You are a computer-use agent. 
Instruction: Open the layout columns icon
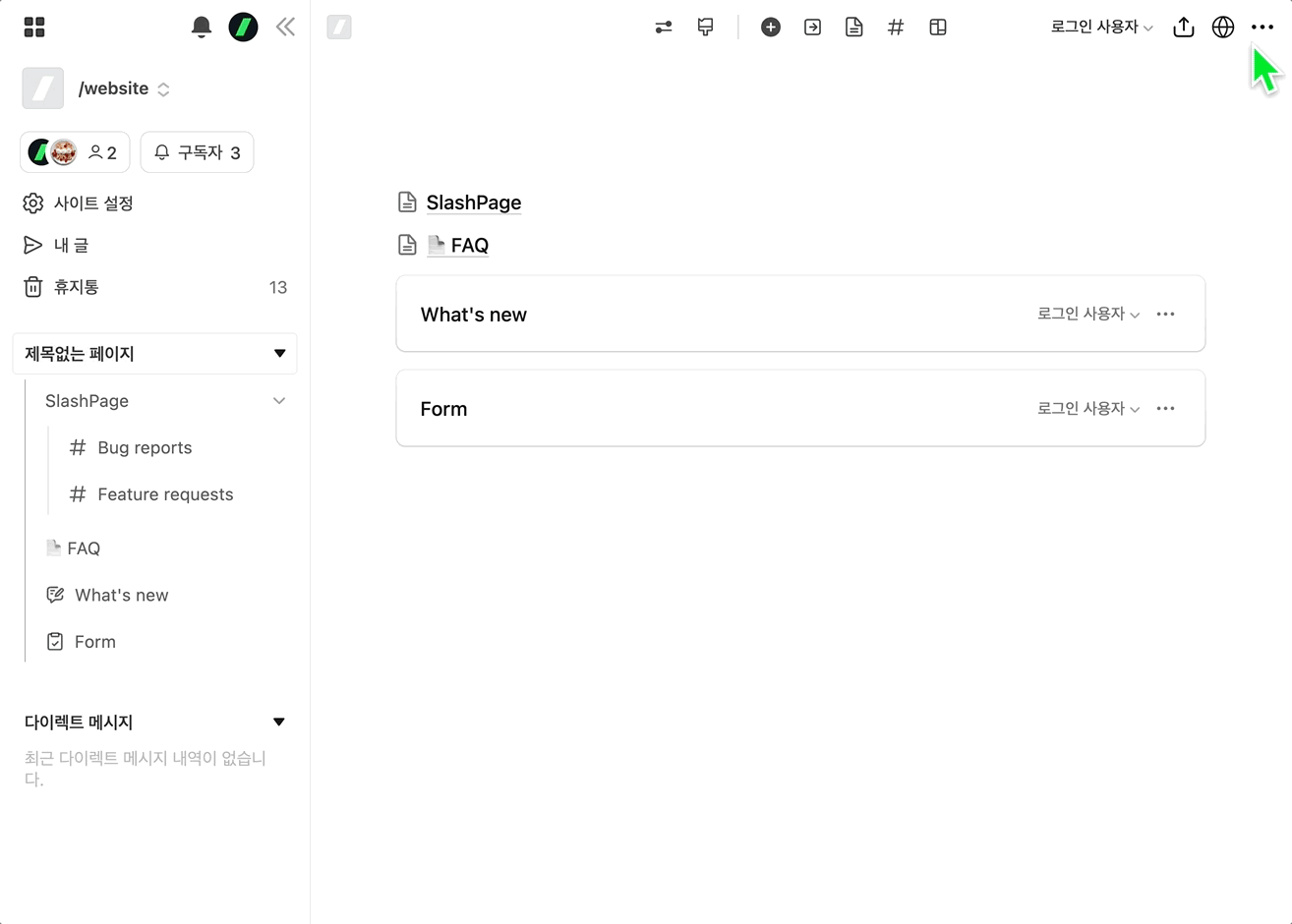[938, 28]
